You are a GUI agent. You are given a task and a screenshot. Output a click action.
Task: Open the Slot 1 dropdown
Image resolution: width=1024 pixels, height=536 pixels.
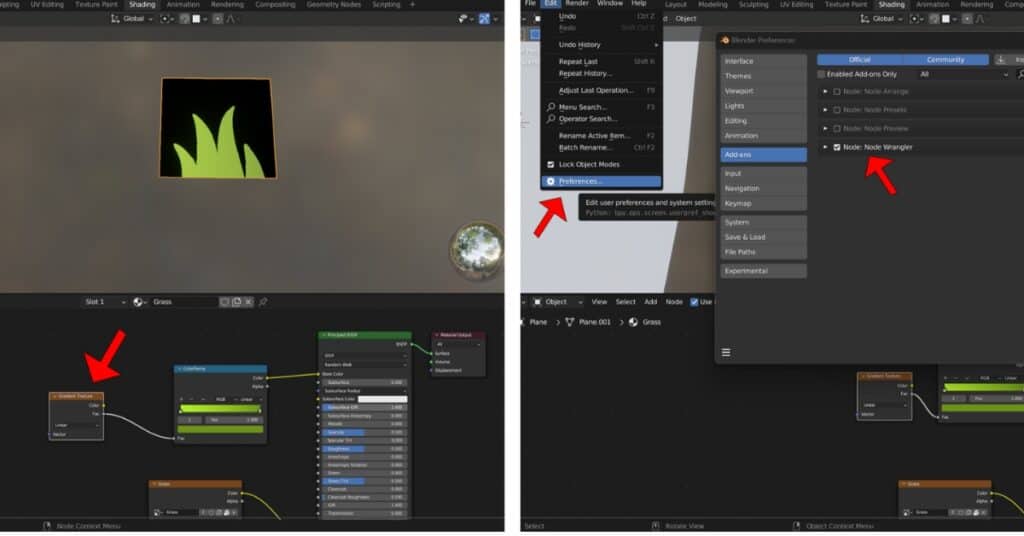coord(106,301)
